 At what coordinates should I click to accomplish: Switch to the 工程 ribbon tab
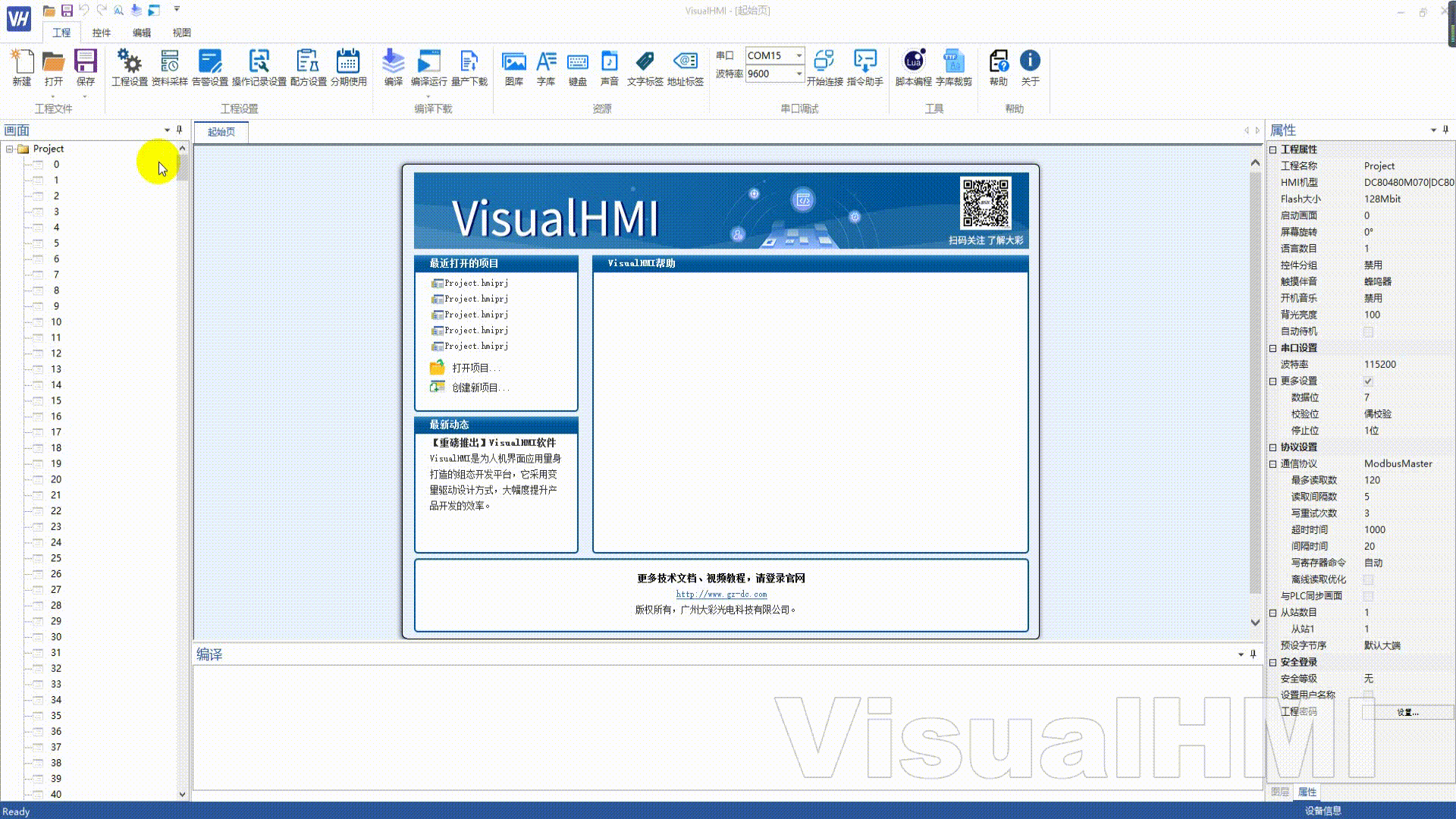[x=61, y=33]
